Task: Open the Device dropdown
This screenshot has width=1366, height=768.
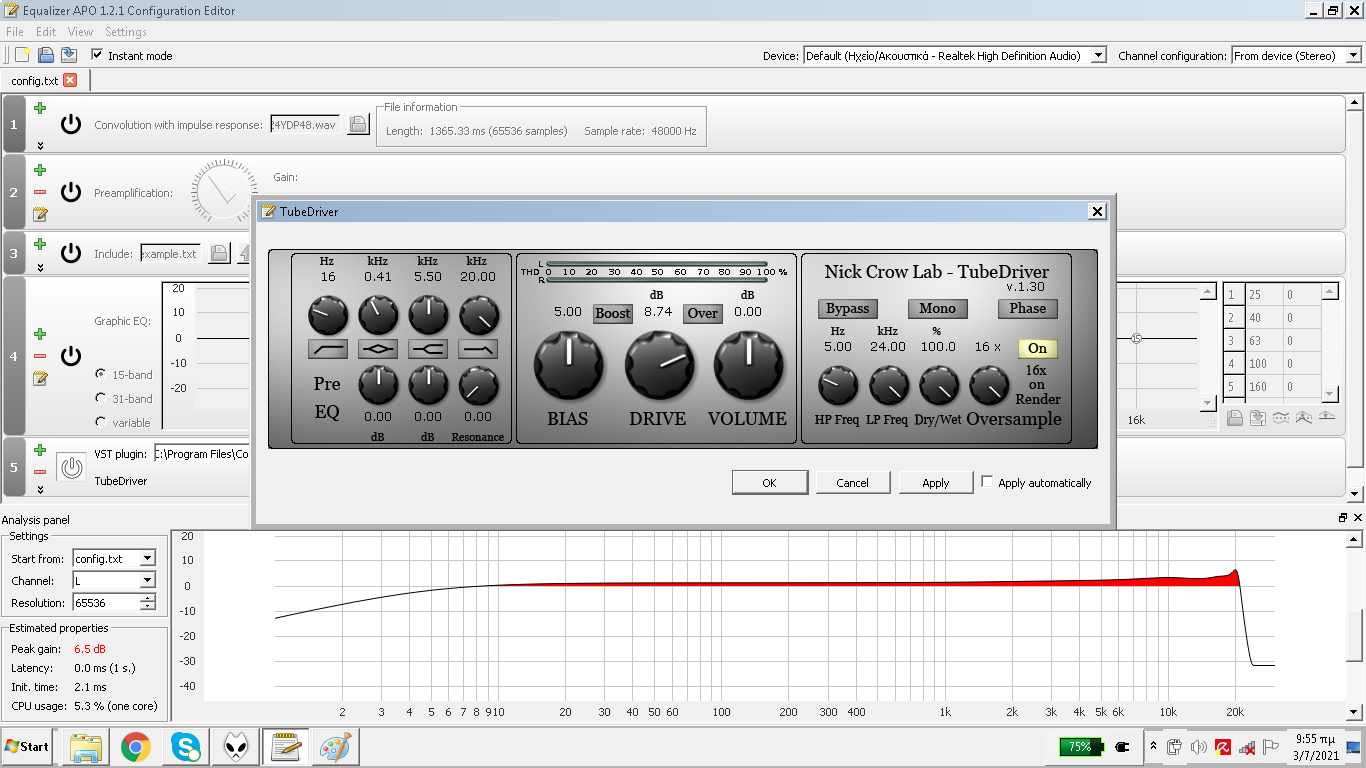Action: 1098,56
